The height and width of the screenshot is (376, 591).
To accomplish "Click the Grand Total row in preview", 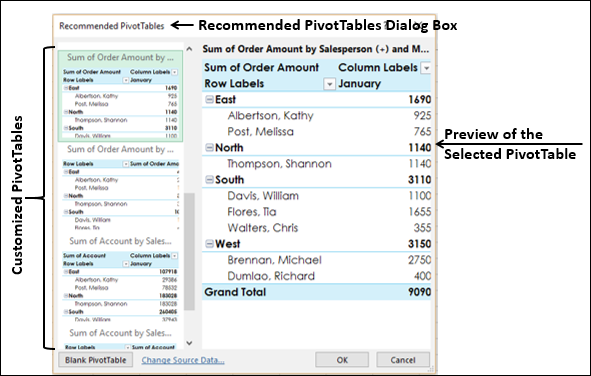I will point(317,292).
